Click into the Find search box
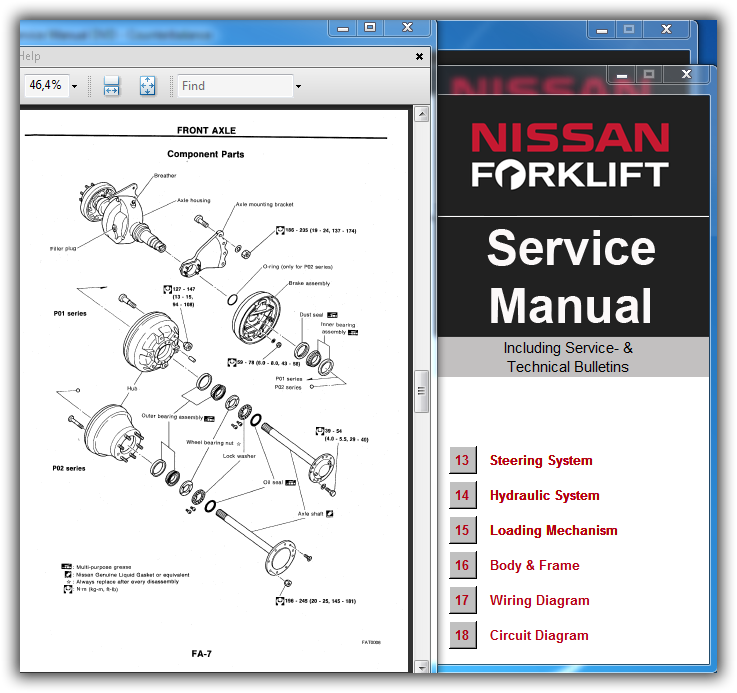 pos(235,86)
